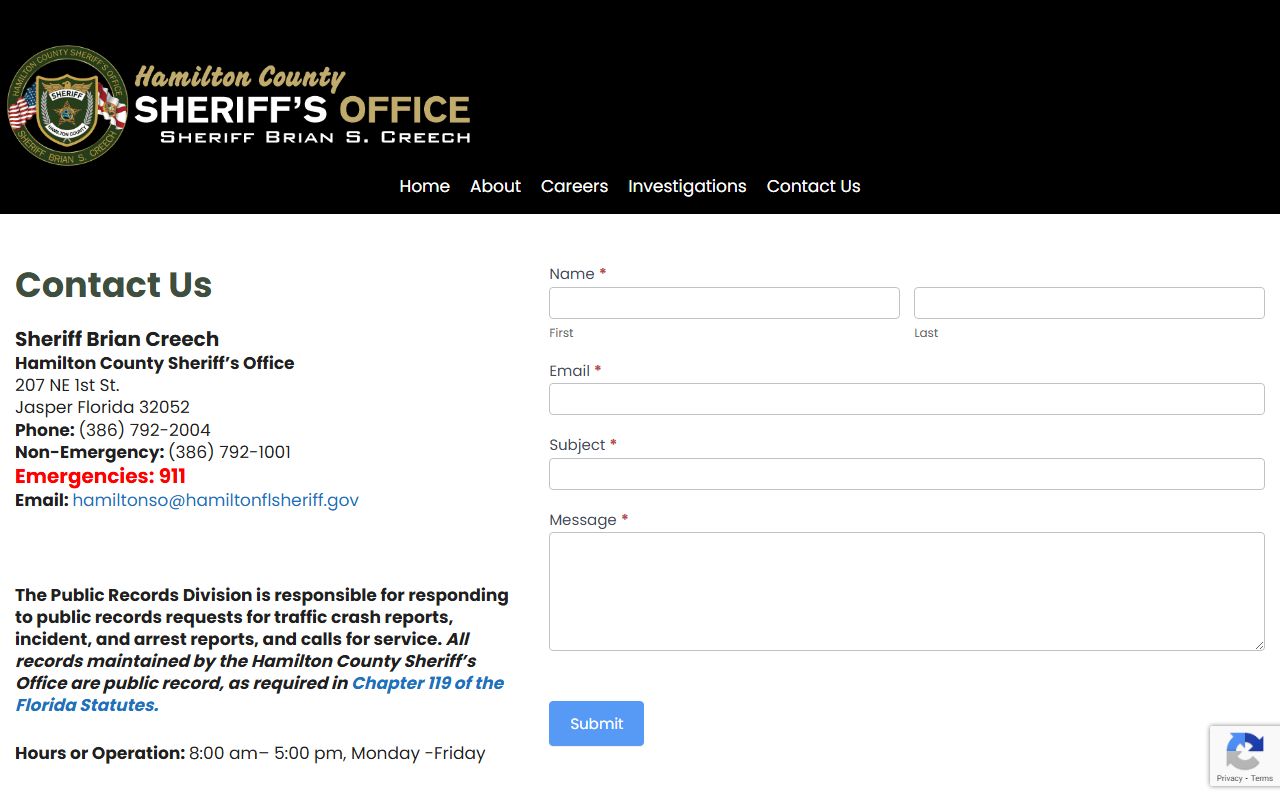Image resolution: width=1280 pixels, height=800 pixels.
Task: Click the address line "207 NE 1st St."
Action: click(x=67, y=385)
